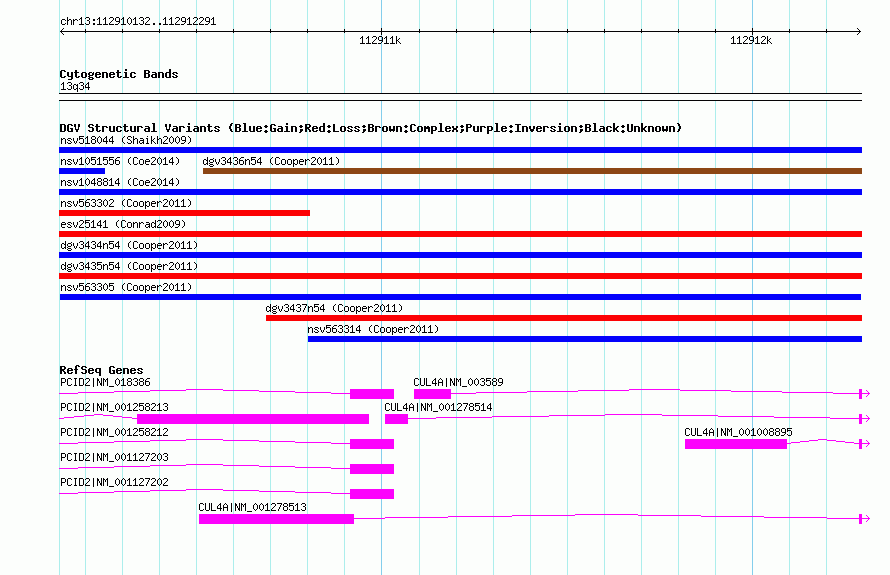The width and height of the screenshot is (890, 575).
Task: Click the PCID2 NM_001258212 exon block
Action: 372,444
